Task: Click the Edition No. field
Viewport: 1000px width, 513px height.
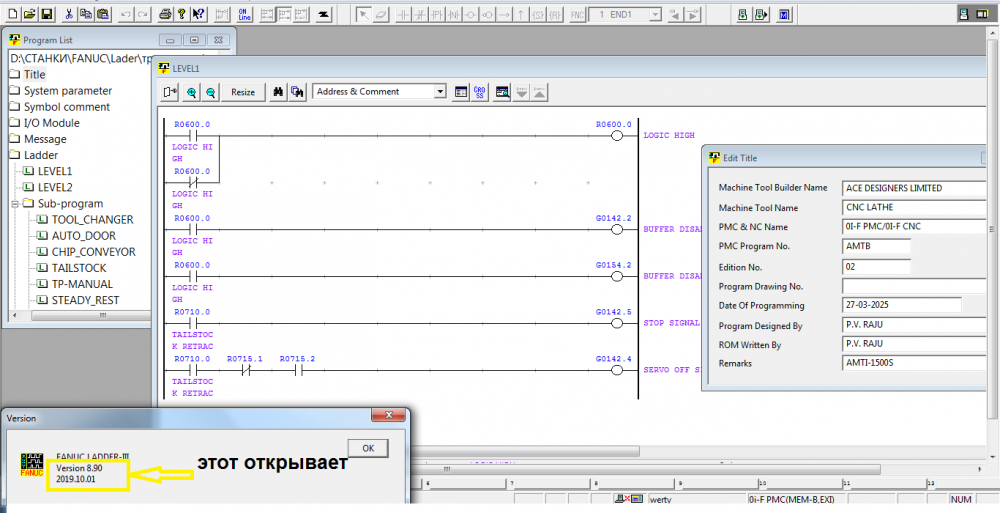Action: click(x=876, y=267)
